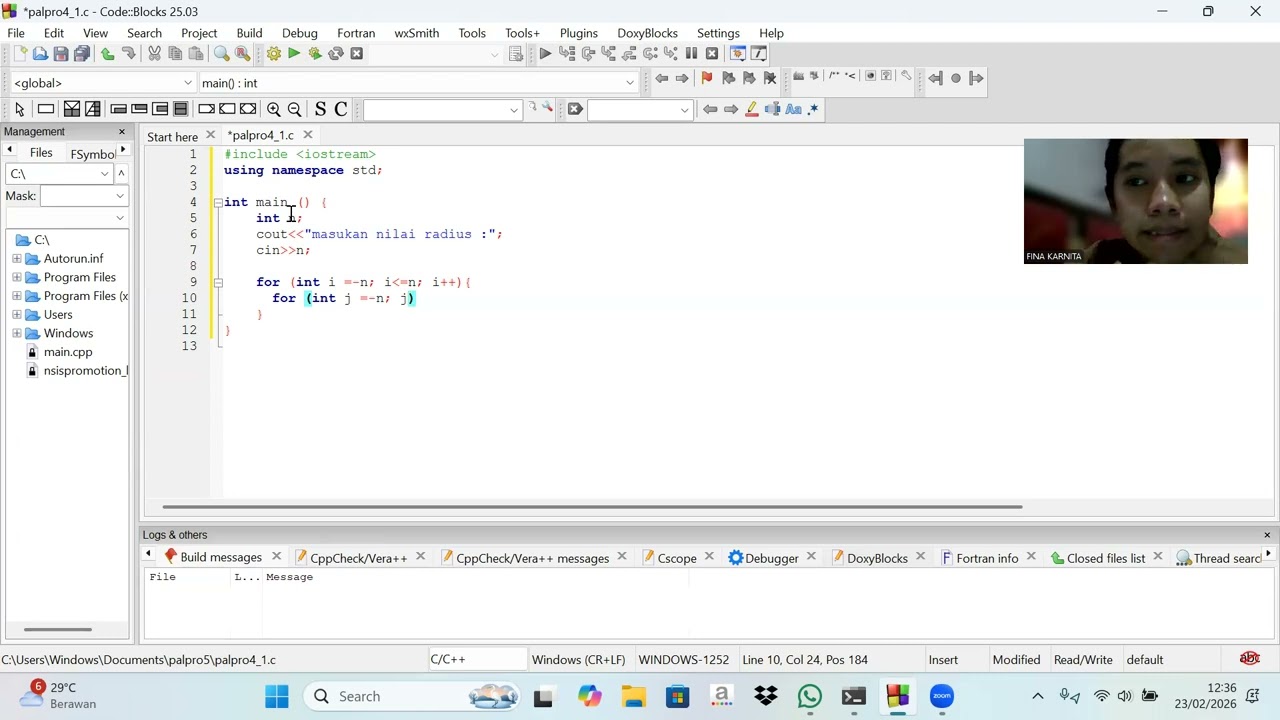Click the Find magnifier icon in the toolbar

pos(221,54)
